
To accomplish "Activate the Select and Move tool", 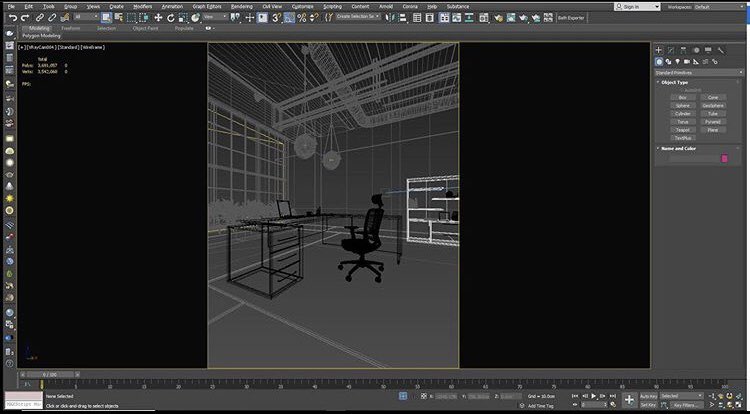I will coord(158,18).
